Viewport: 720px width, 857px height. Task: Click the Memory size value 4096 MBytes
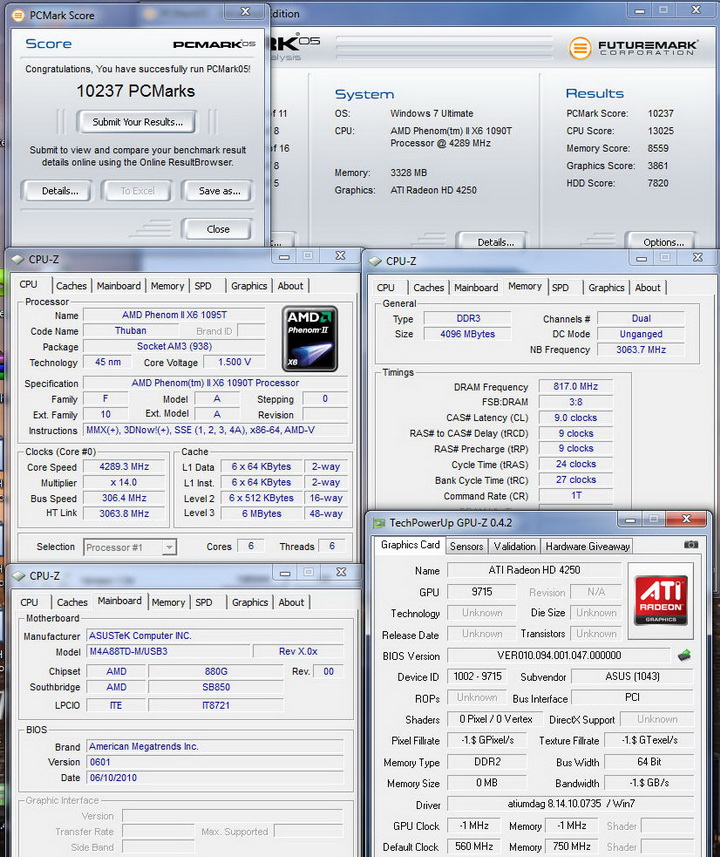click(467, 334)
